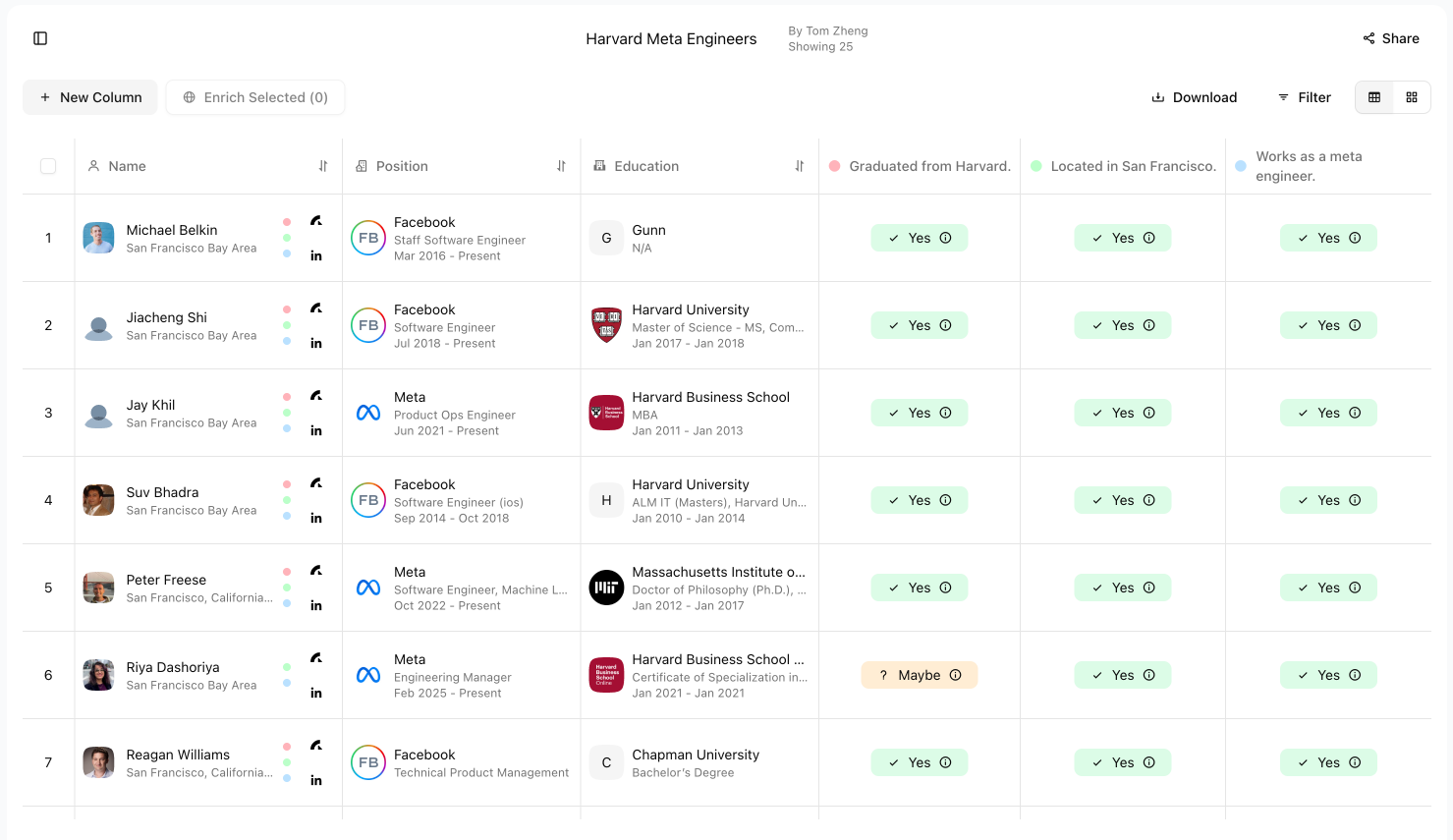Check the select-all checkbox in the header

[48, 166]
